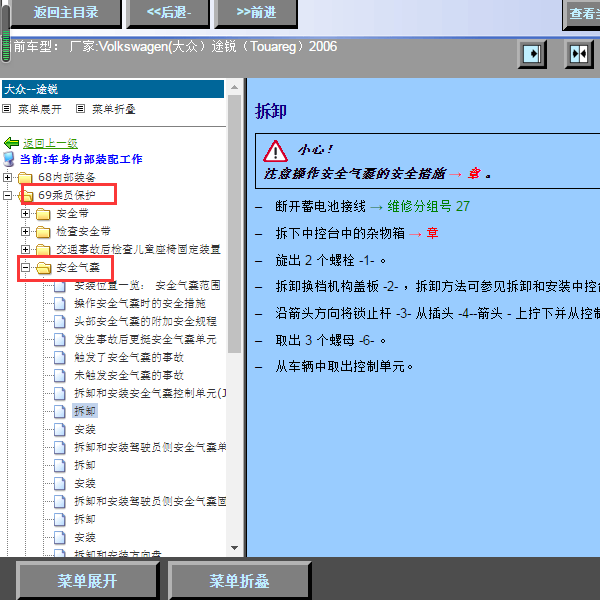Viewport: 600px width, 600px height.
Task: Click the bottom 菜单折叠 button
Action: tap(240, 581)
